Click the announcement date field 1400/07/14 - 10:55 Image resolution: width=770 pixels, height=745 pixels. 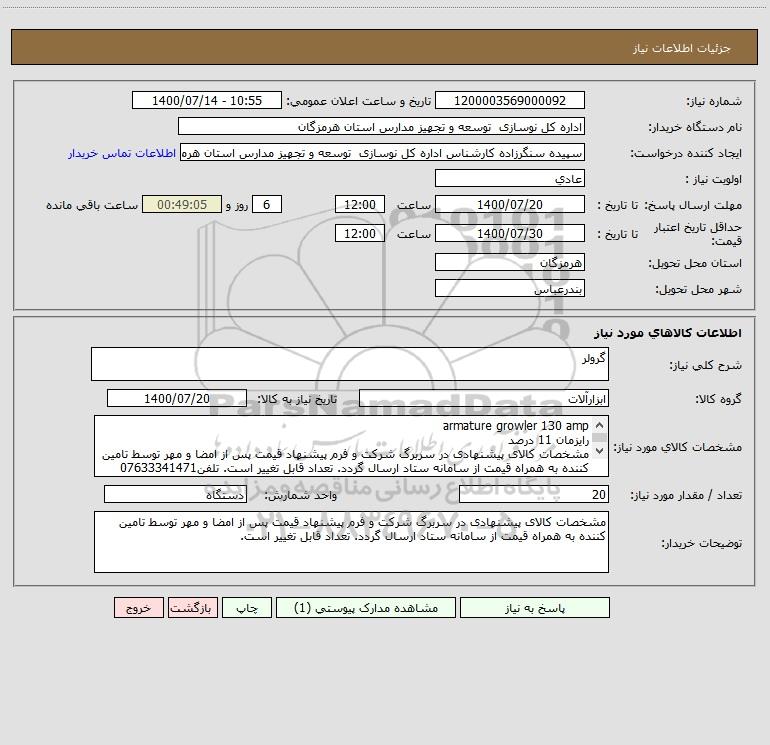(207, 101)
